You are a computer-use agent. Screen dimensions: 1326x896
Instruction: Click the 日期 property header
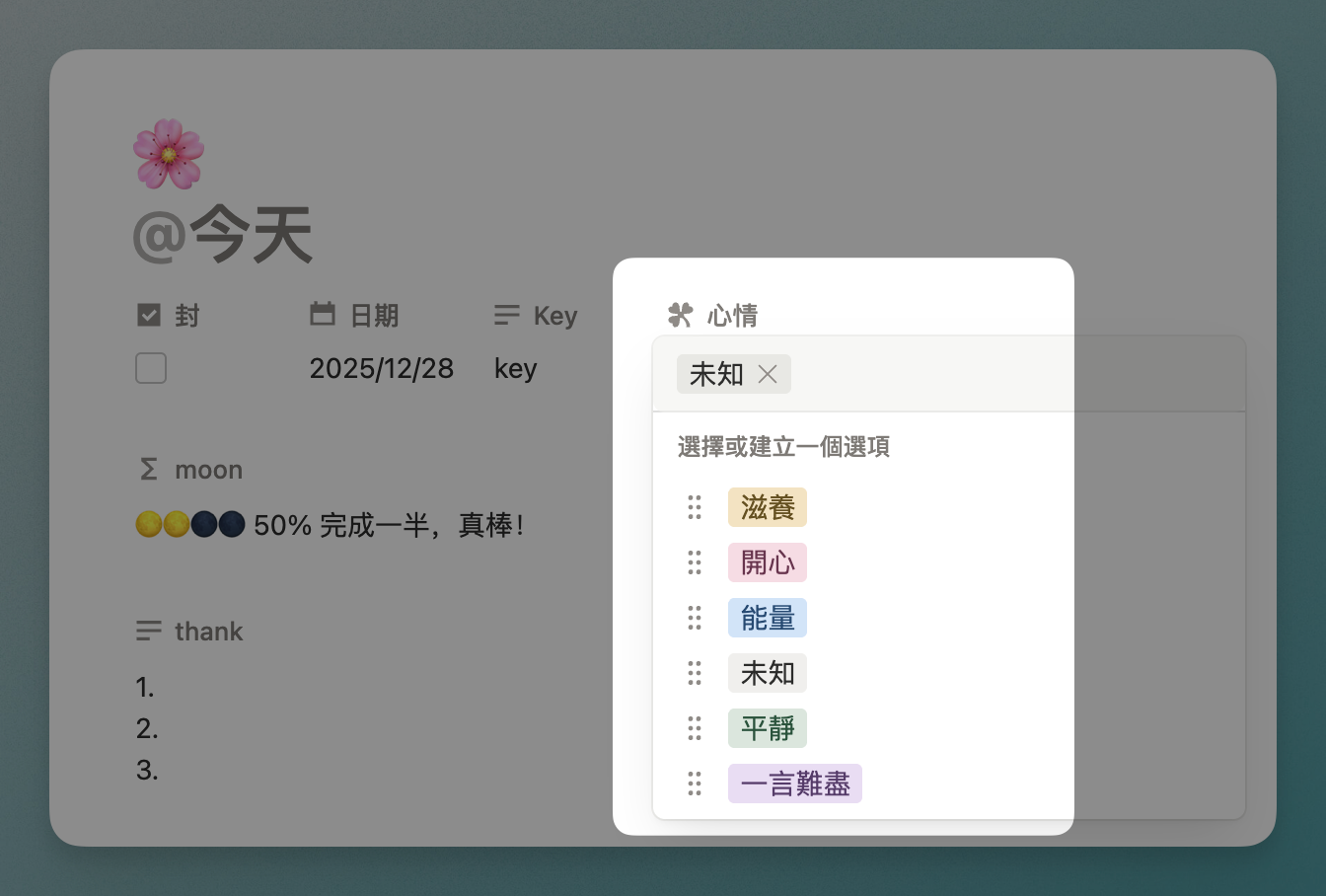click(374, 316)
